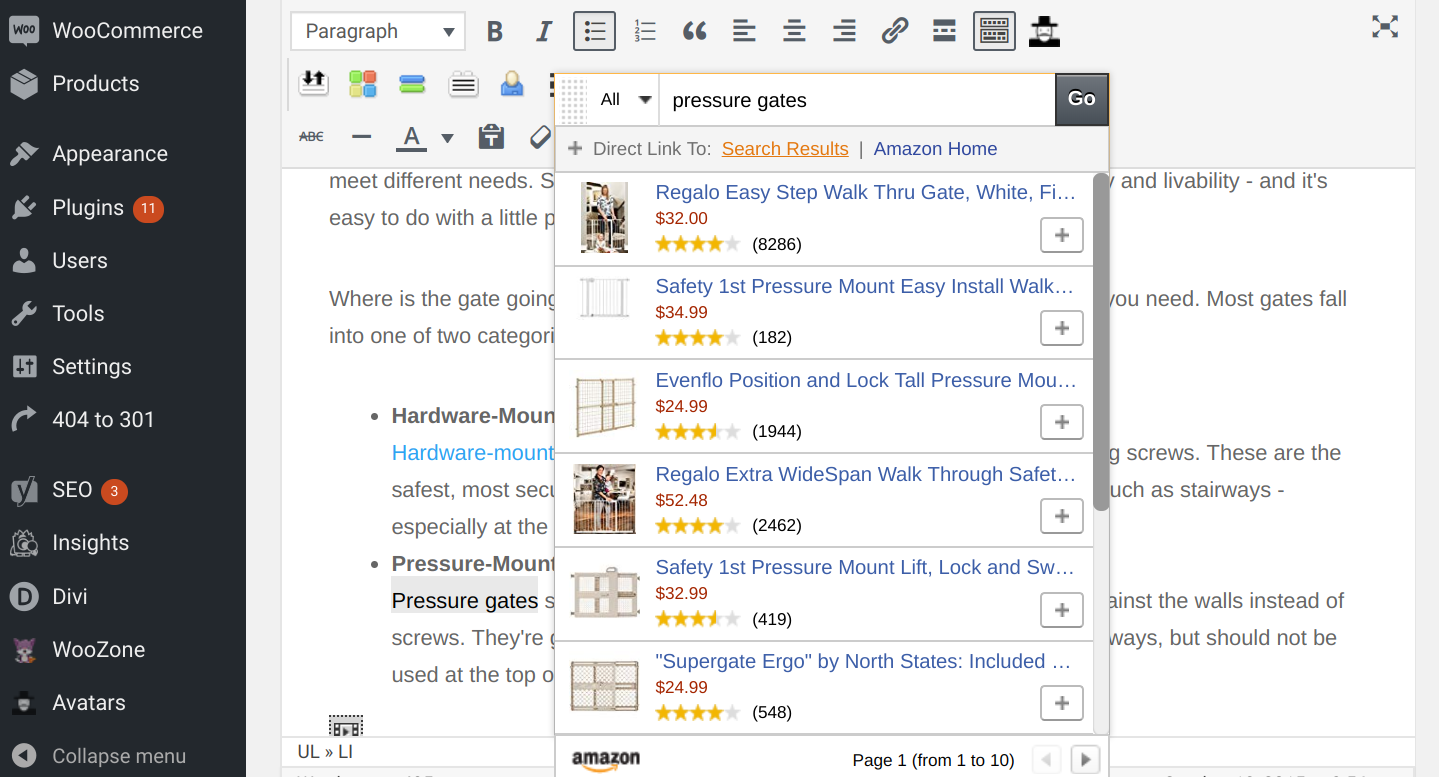This screenshot has width=1439, height=777.
Task: Apply numbered list formatting
Action: point(645,32)
